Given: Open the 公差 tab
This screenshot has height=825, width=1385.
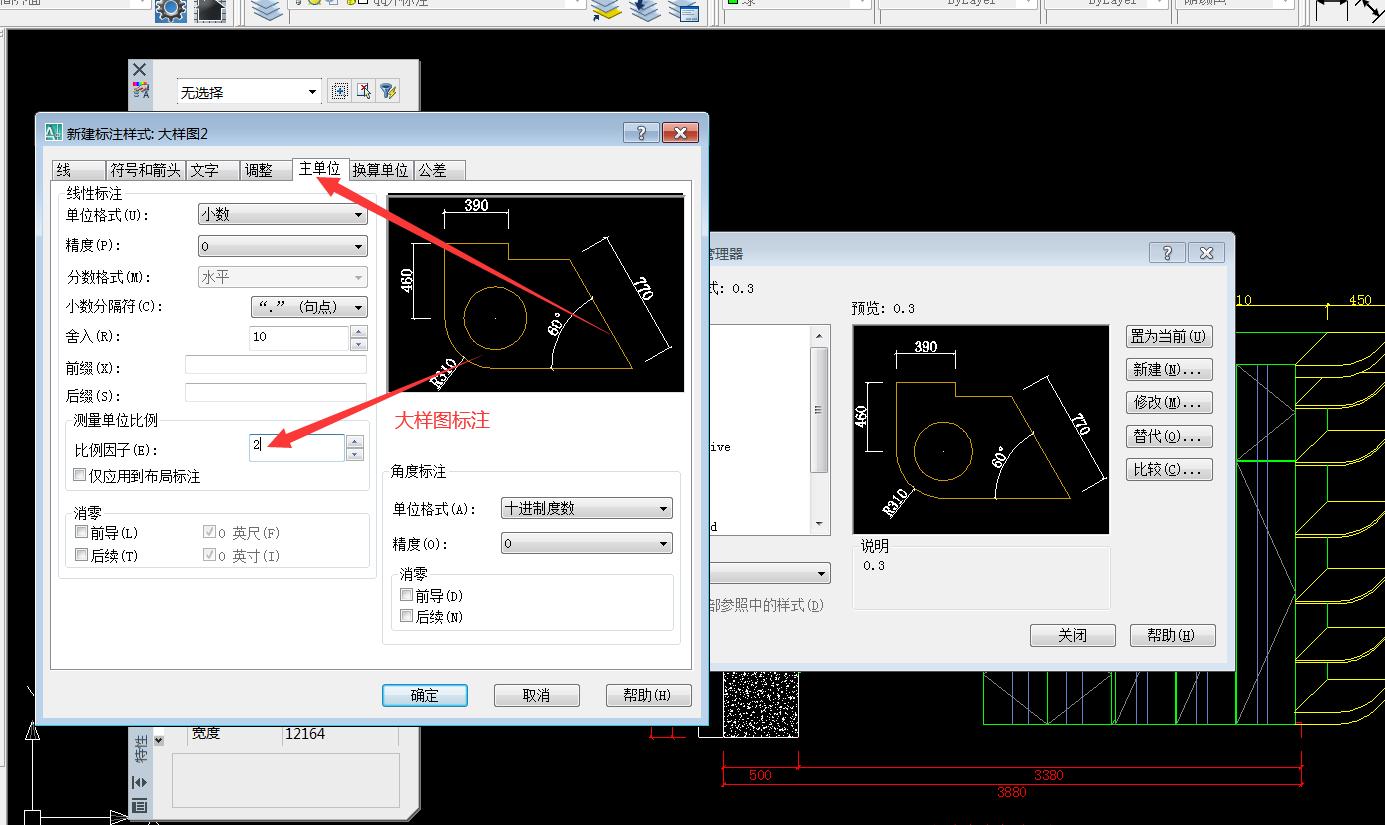Looking at the screenshot, I should [438, 170].
